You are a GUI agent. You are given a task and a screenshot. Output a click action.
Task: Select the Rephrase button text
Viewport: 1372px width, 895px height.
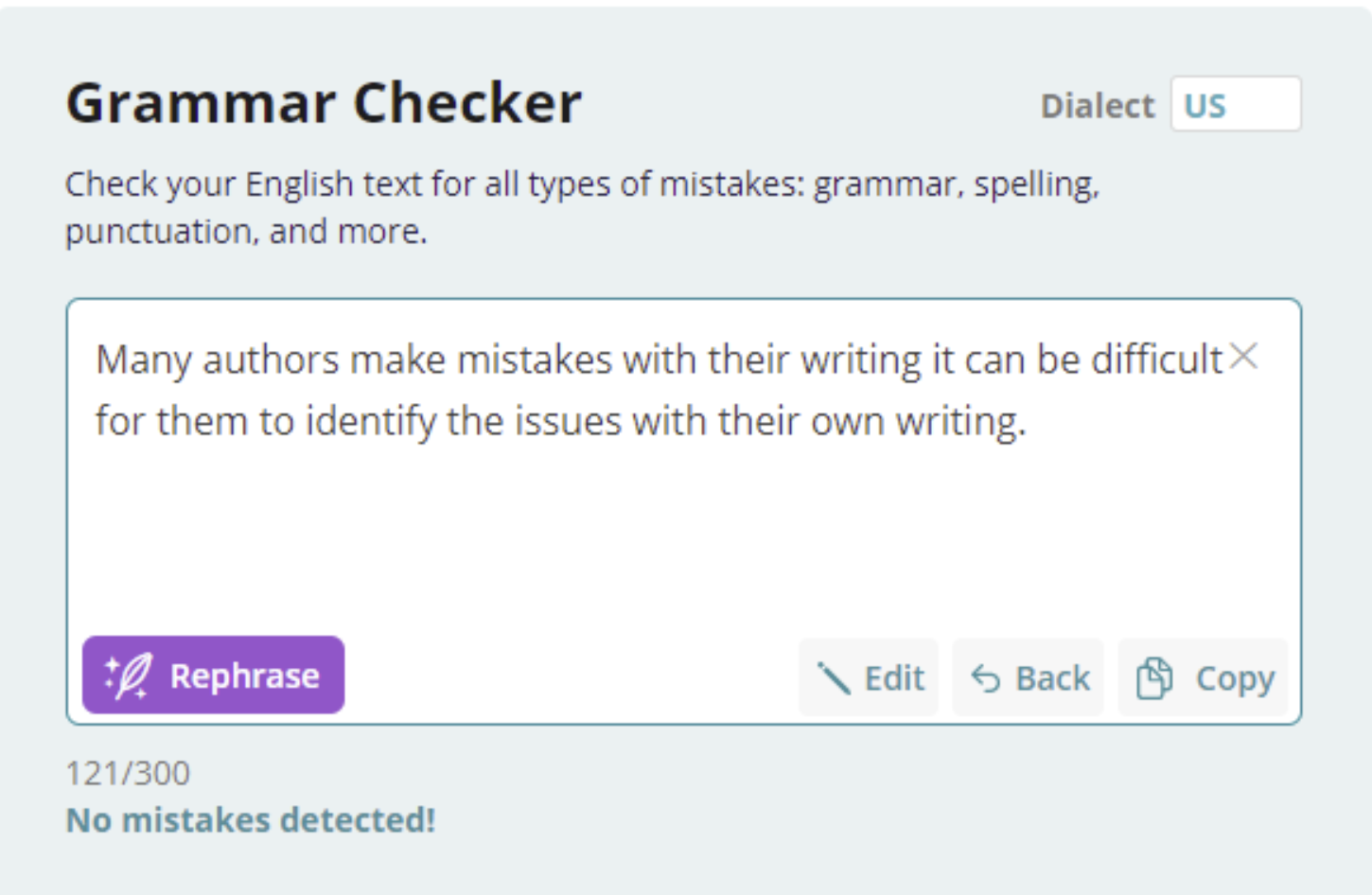(245, 676)
